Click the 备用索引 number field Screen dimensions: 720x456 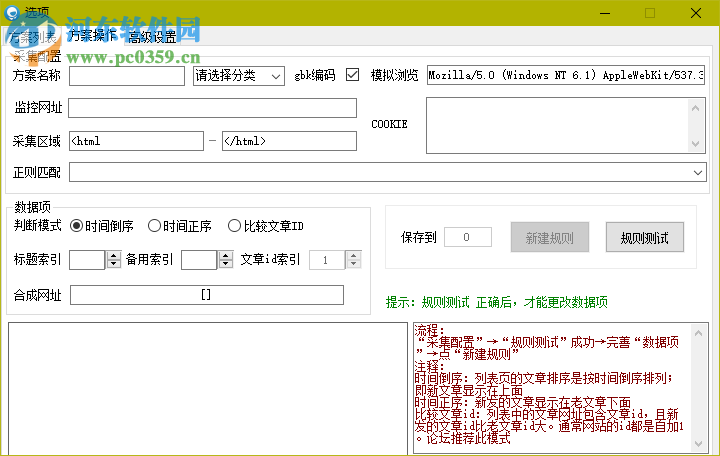pos(199,260)
